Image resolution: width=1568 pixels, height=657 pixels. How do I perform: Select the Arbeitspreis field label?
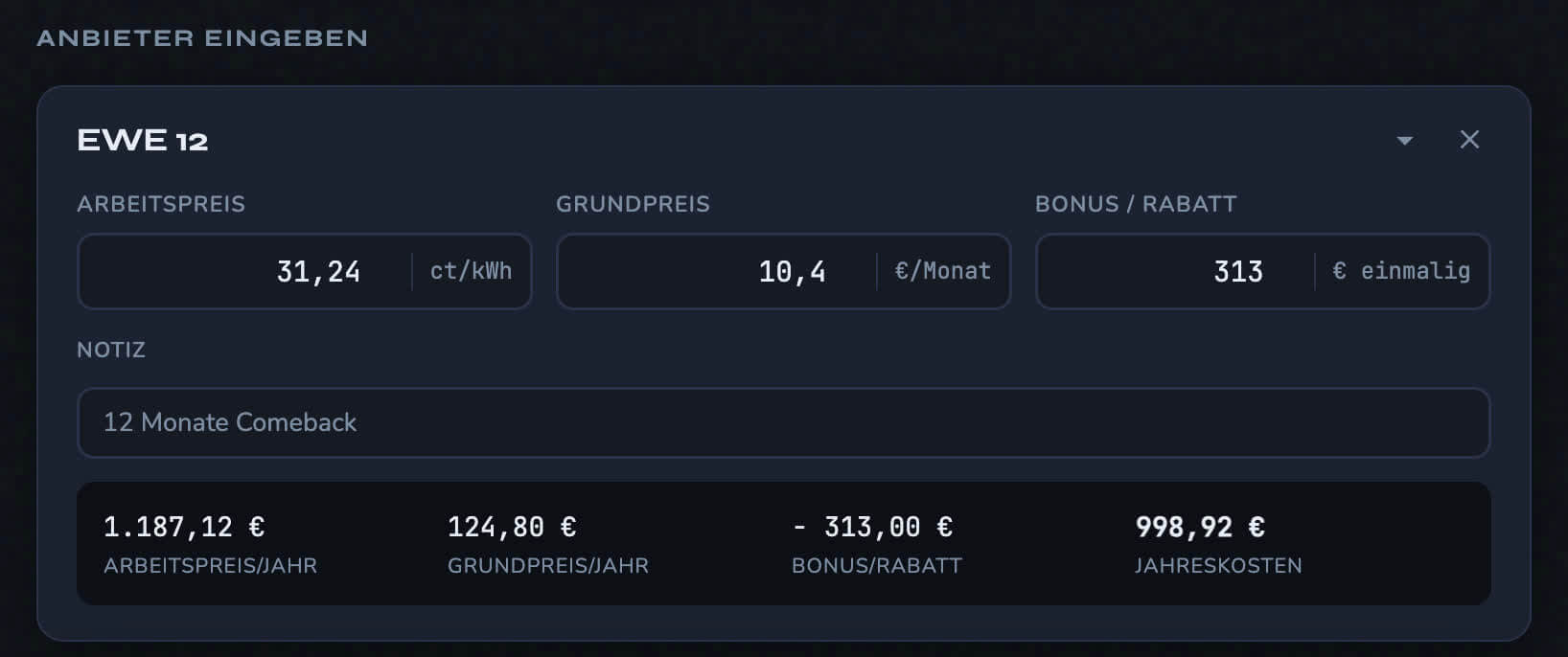(x=161, y=204)
